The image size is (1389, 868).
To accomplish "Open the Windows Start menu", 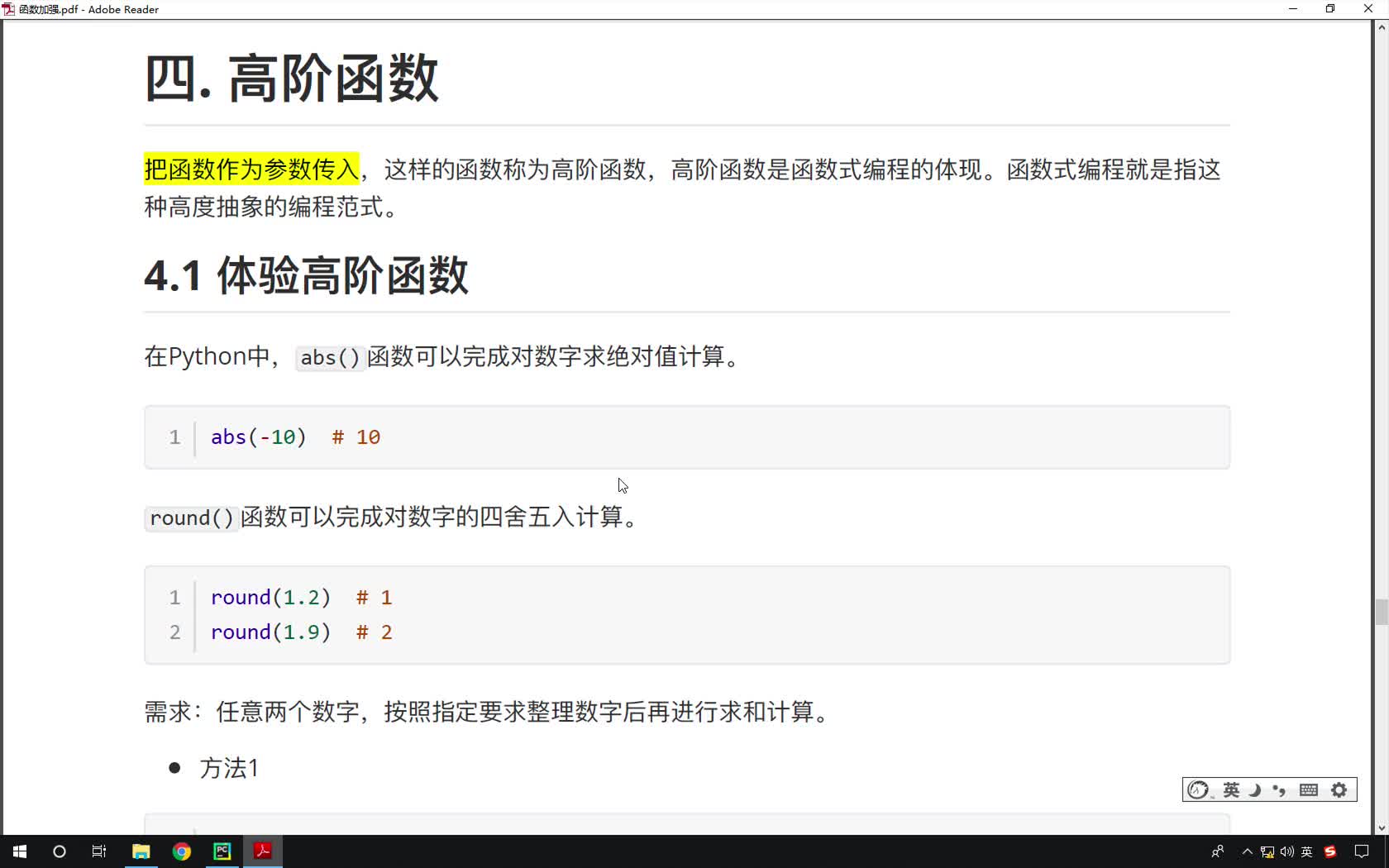I will click(x=20, y=851).
